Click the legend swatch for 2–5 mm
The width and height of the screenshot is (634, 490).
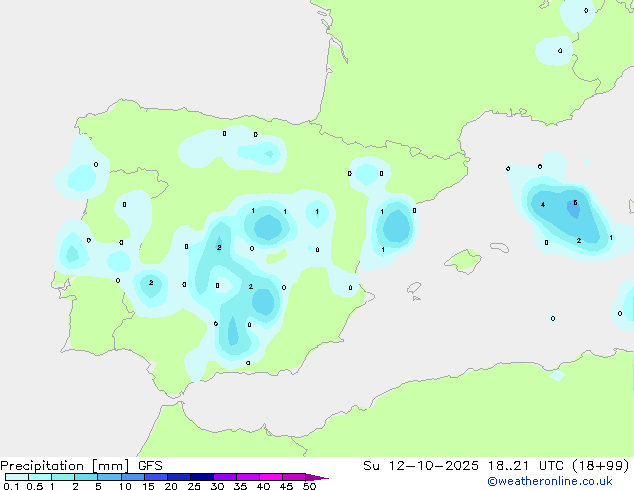tap(86, 477)
